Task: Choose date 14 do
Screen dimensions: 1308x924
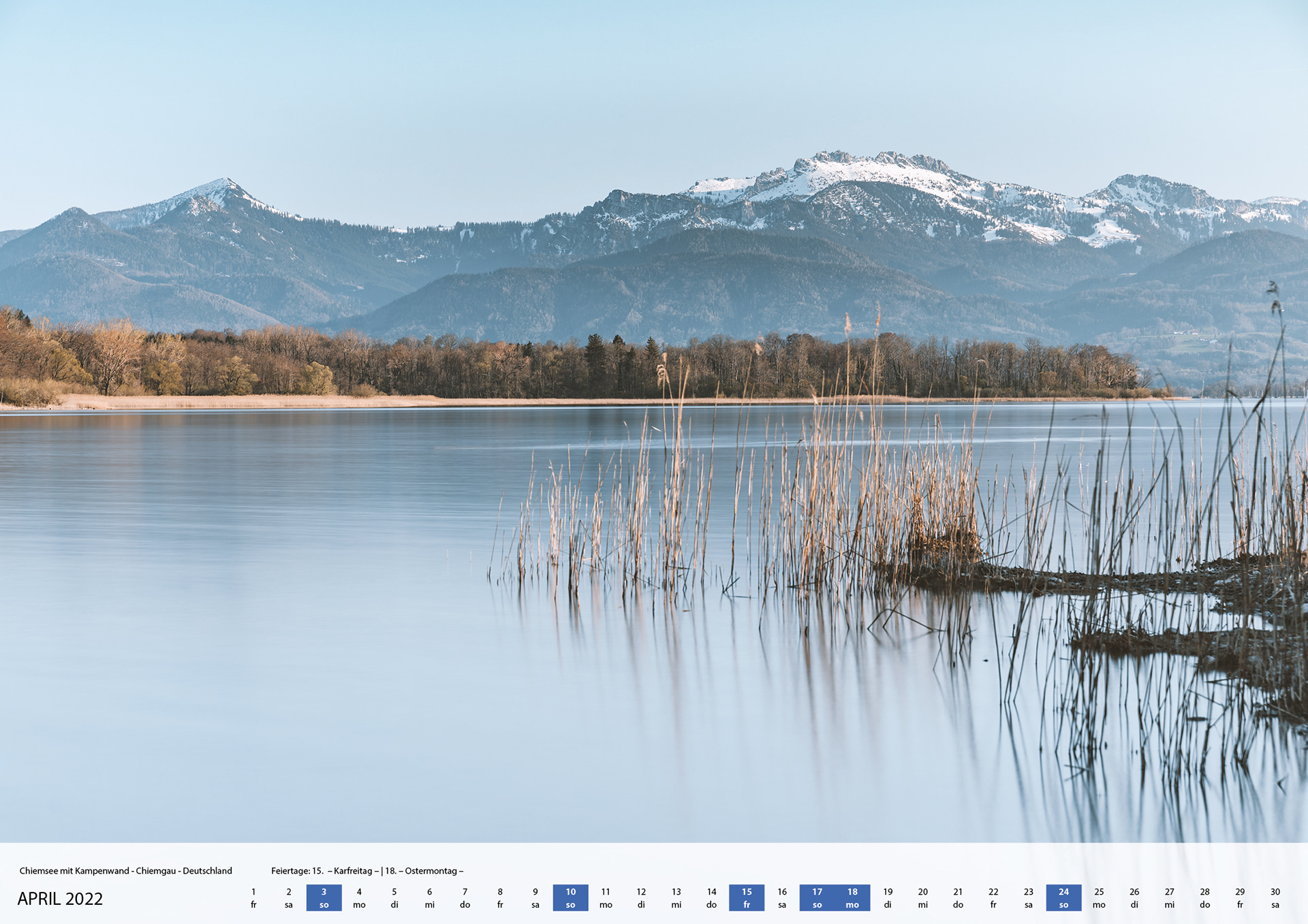Action: coord(712,898)
